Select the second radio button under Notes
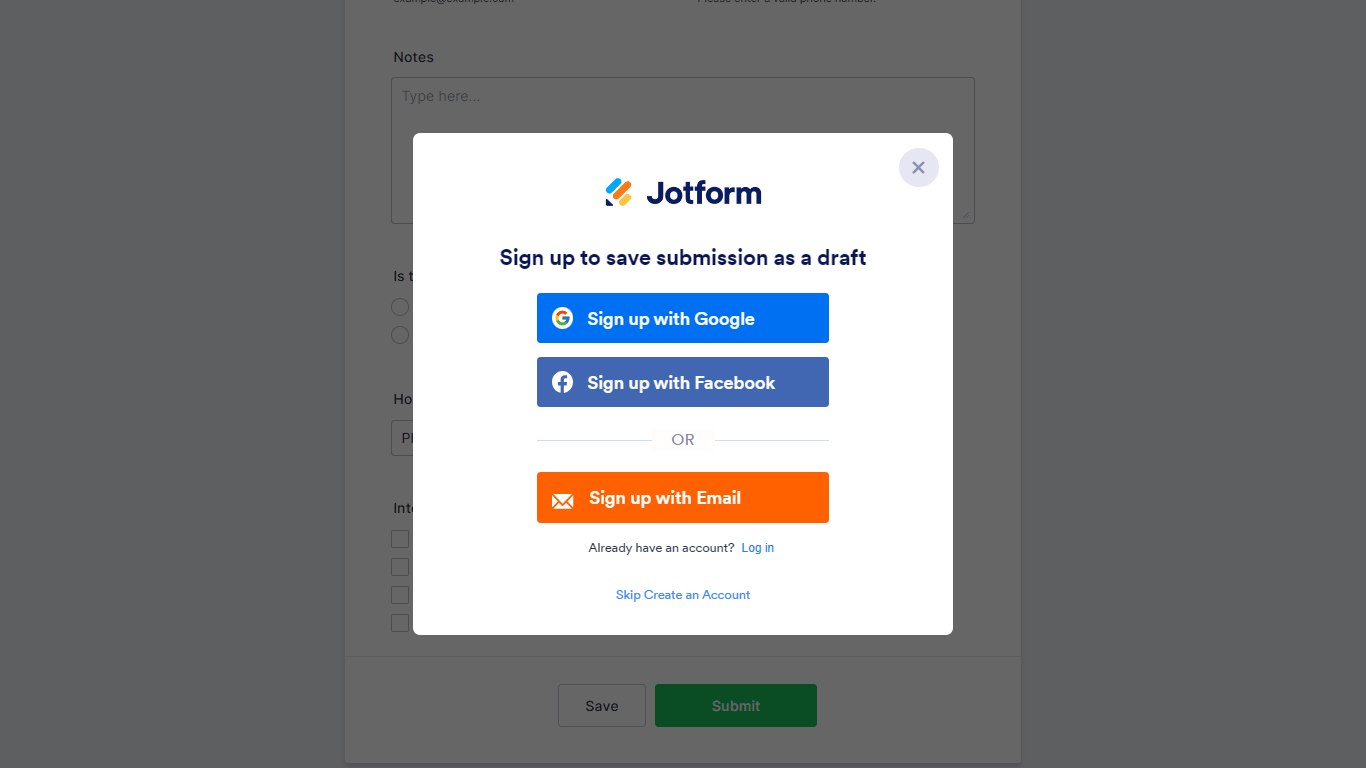The height and width of the screenshot is (768, 1366). pos(400,335)
